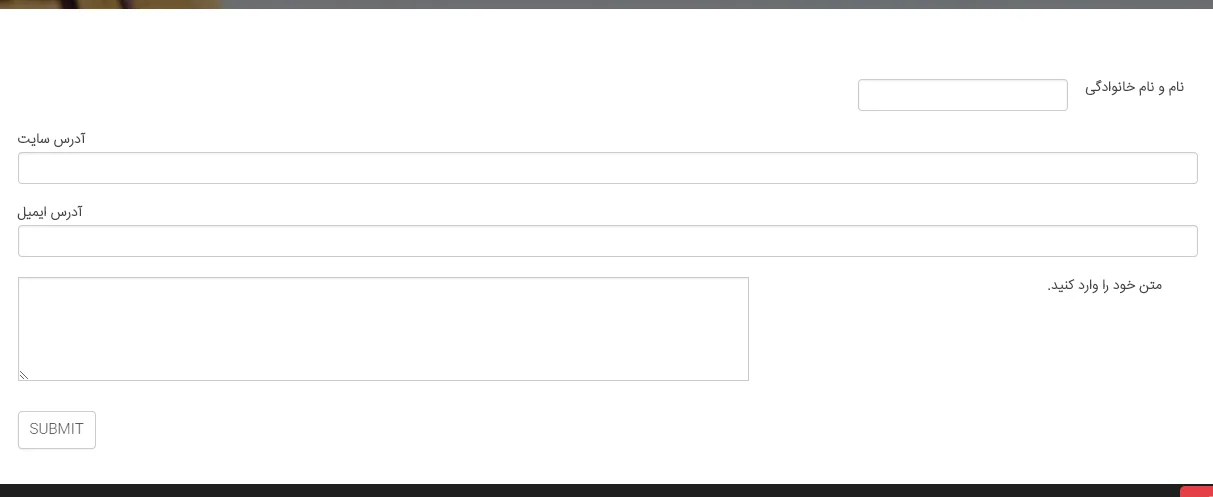Click into the آدرس سایت text field
The image size is (1213, 497).
pyautogui.click(x=608, y=168)
